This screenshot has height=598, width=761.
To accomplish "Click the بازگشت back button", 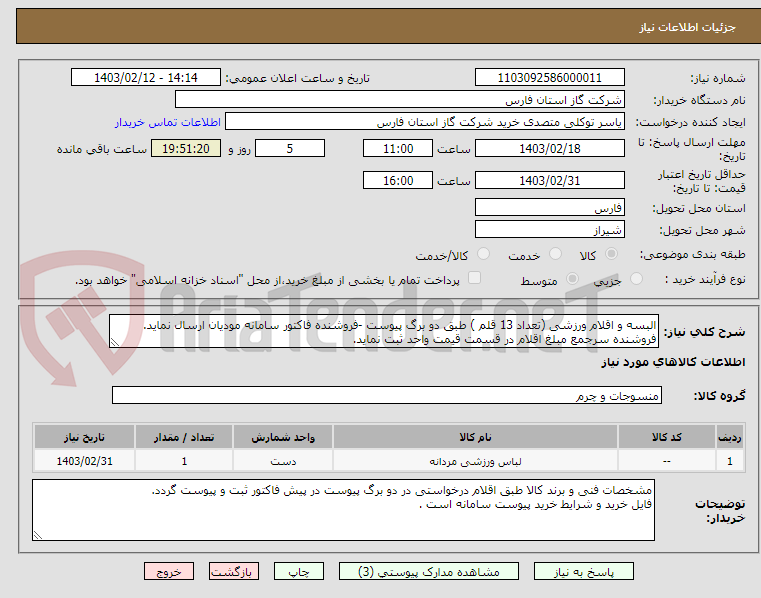I will pyautogui.click(x=233, y=571).
